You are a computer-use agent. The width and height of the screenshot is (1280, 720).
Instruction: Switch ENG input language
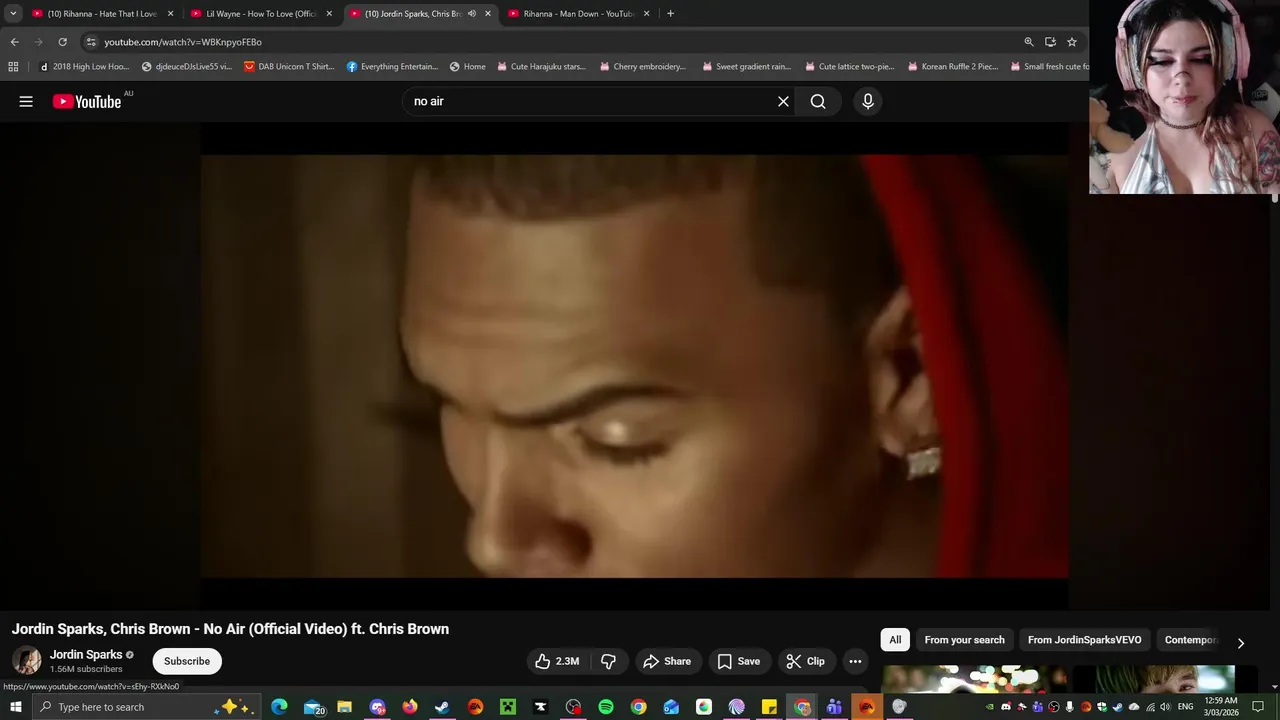pos(1186,707)
